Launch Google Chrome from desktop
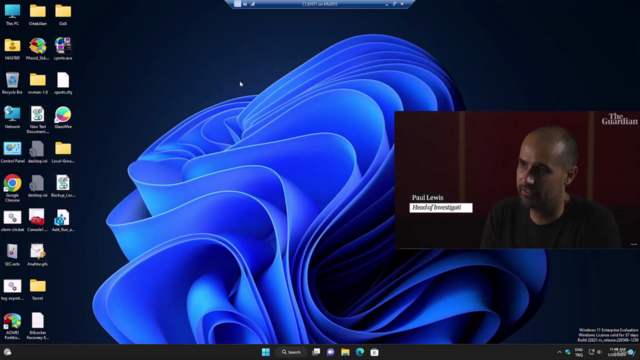640x360 pixels. pos(12,188)
